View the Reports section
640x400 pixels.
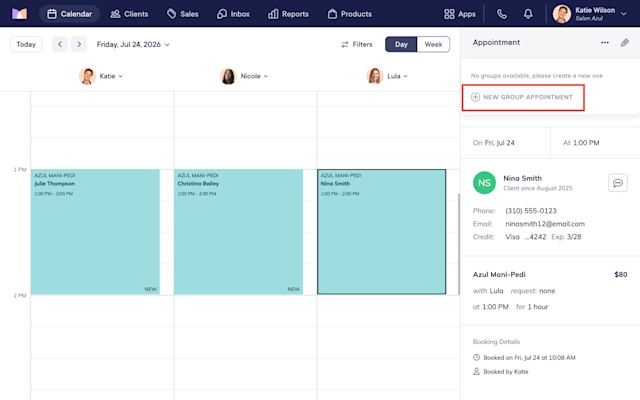tap(288, 14)
